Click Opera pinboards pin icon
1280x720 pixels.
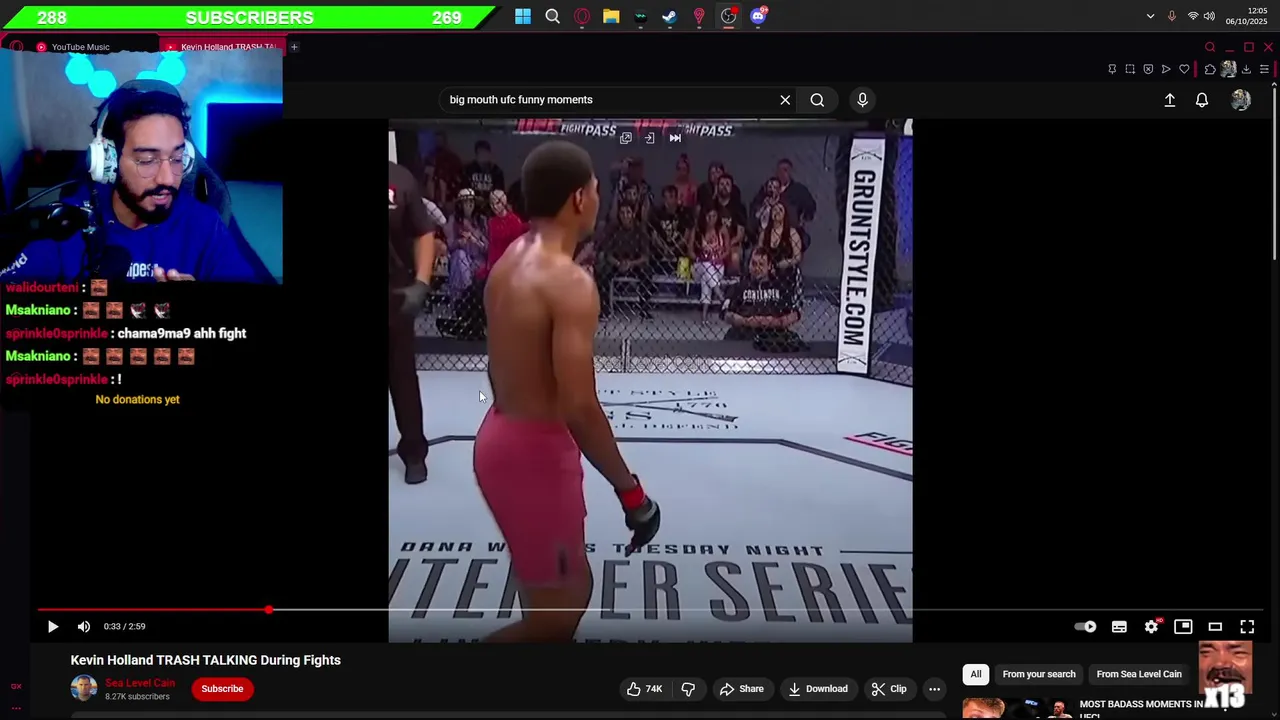[x=1112, y=69]
